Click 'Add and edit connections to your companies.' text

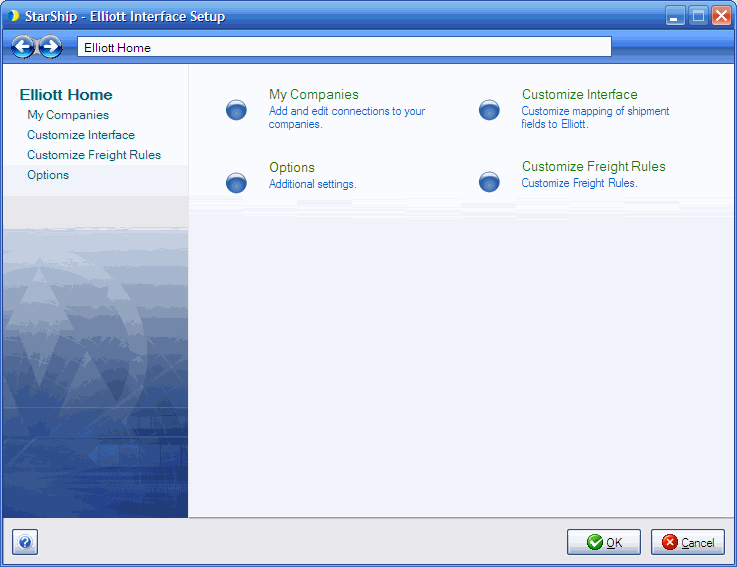click(347, 118)
